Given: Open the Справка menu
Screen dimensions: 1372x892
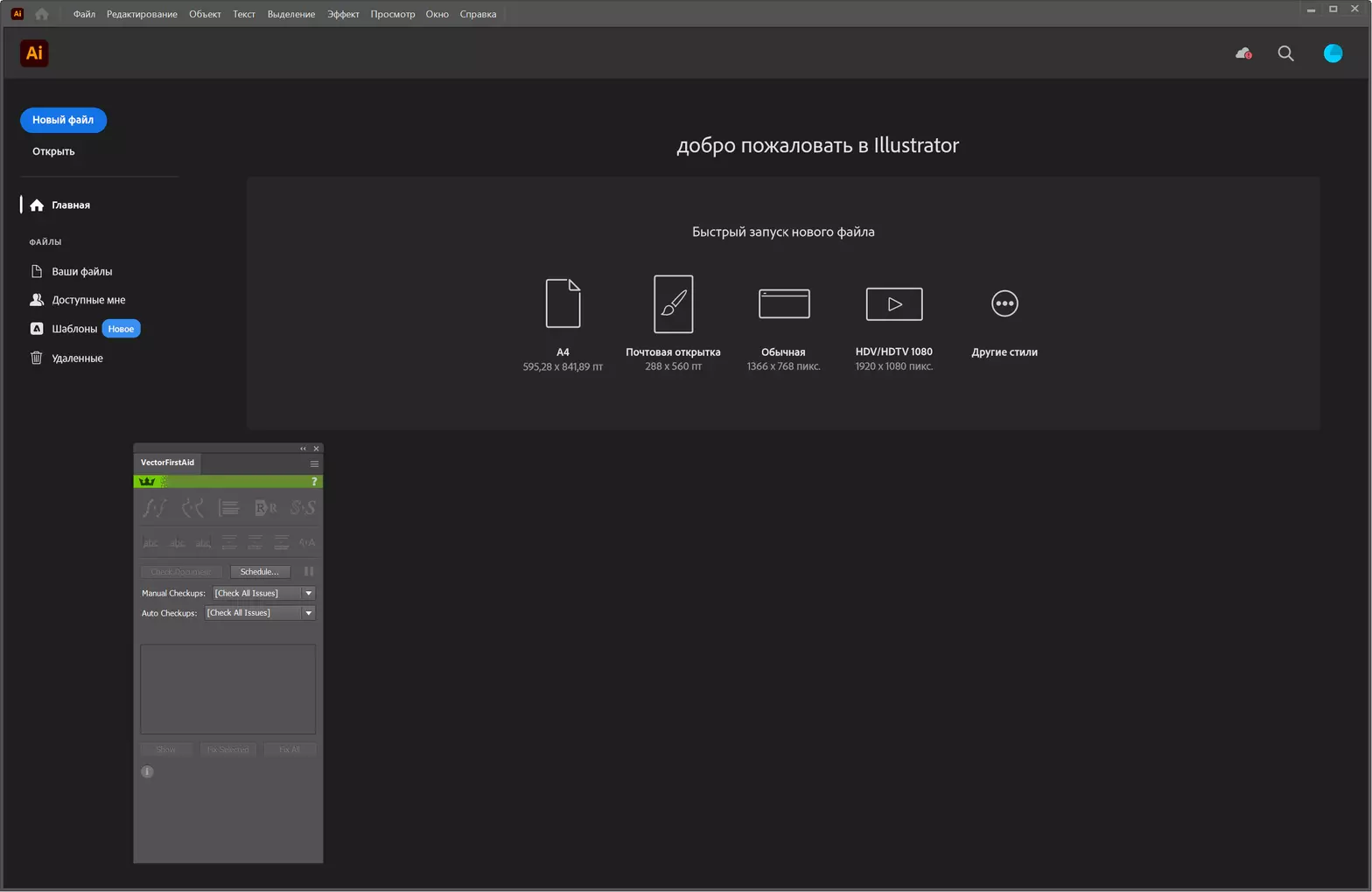Looking at the screenshot, I should click(x=478, y=14).
